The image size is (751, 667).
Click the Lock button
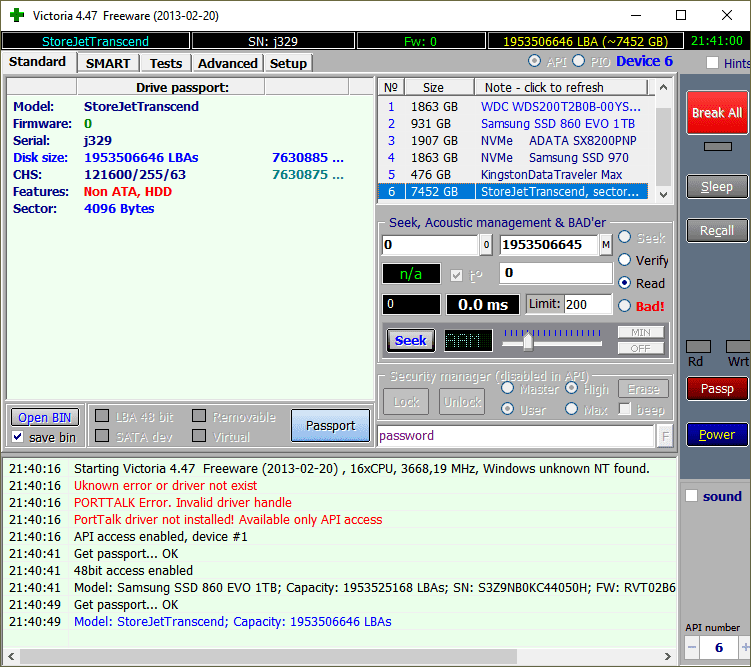406,402
